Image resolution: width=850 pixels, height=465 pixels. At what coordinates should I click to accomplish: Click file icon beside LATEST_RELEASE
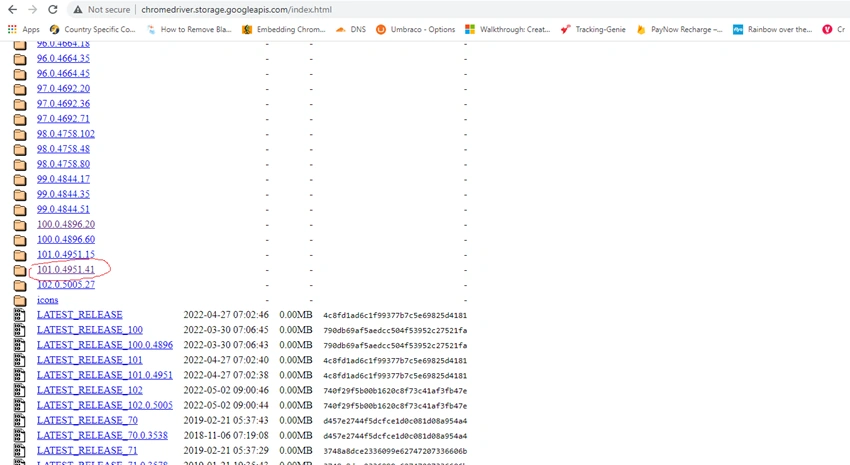pos(20,315)
